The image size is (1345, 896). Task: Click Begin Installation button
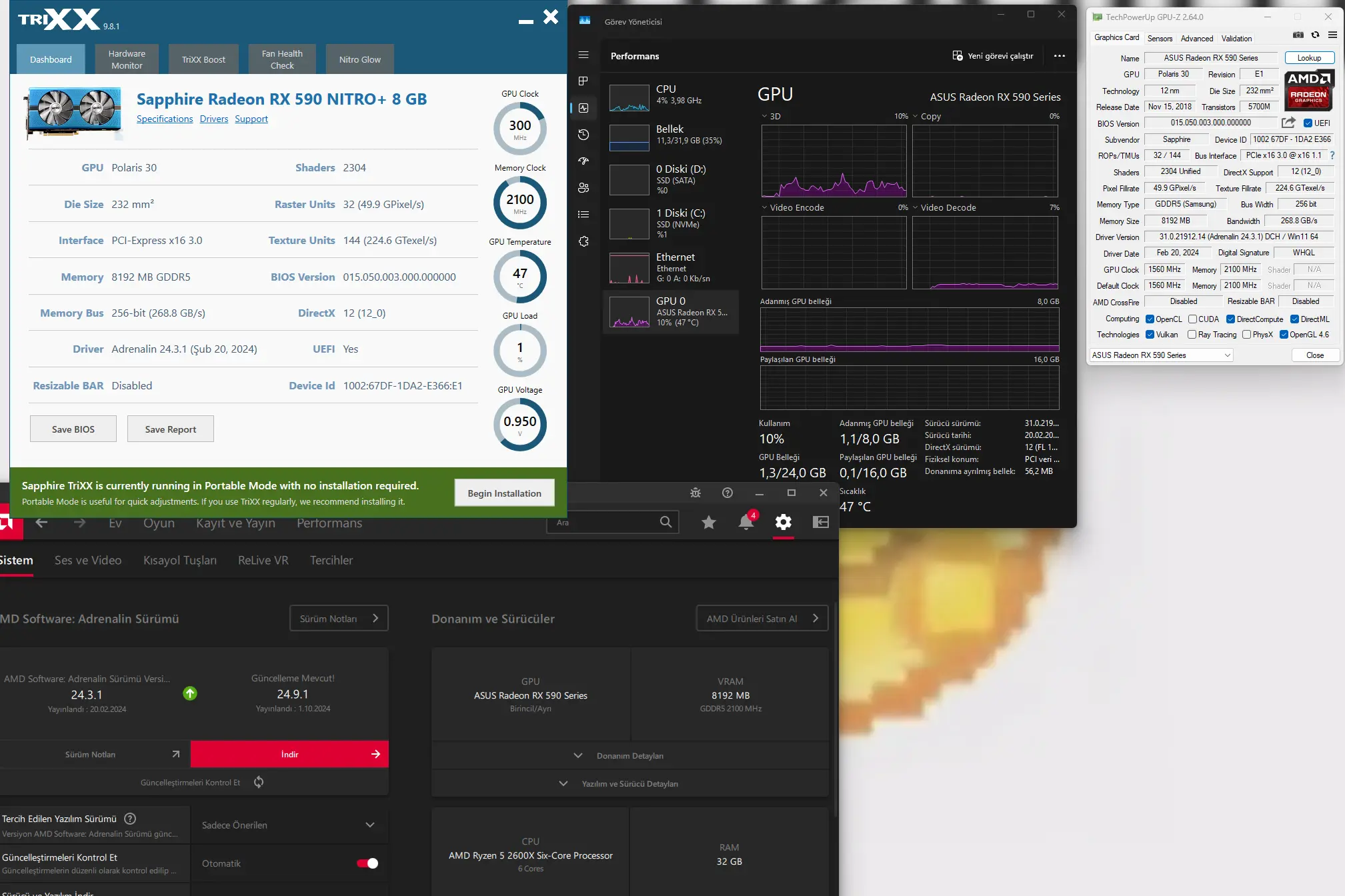point(505,493)
